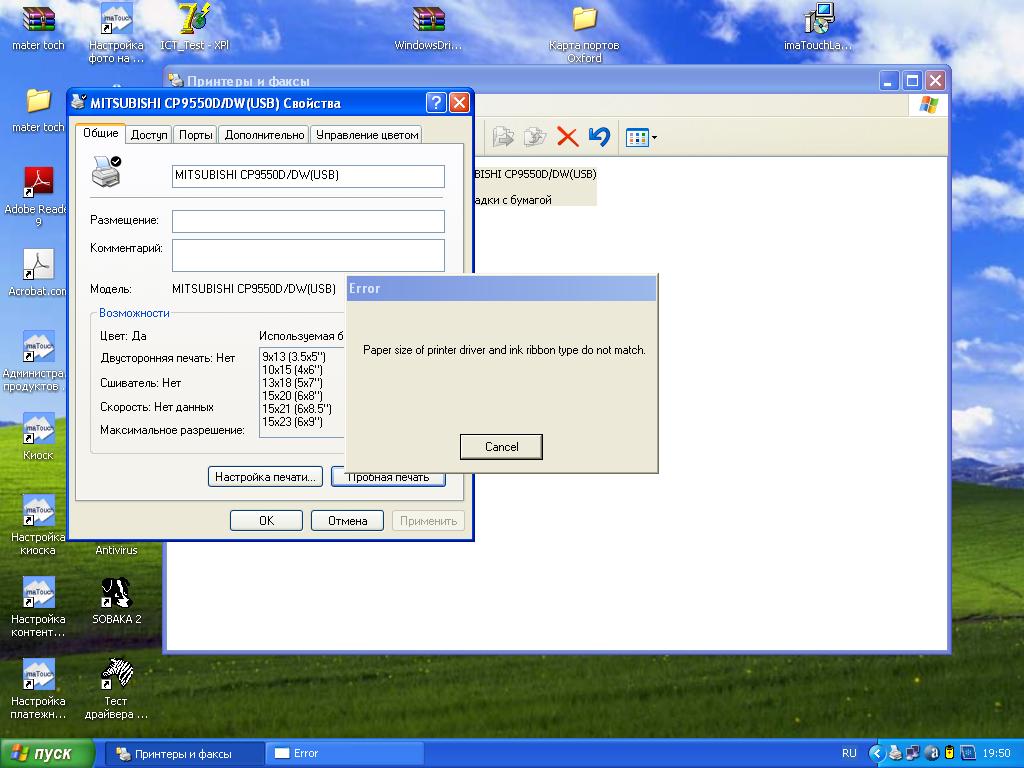Open the mater toch folder icon
The image size is (1024, 768).
pos(38,110)
